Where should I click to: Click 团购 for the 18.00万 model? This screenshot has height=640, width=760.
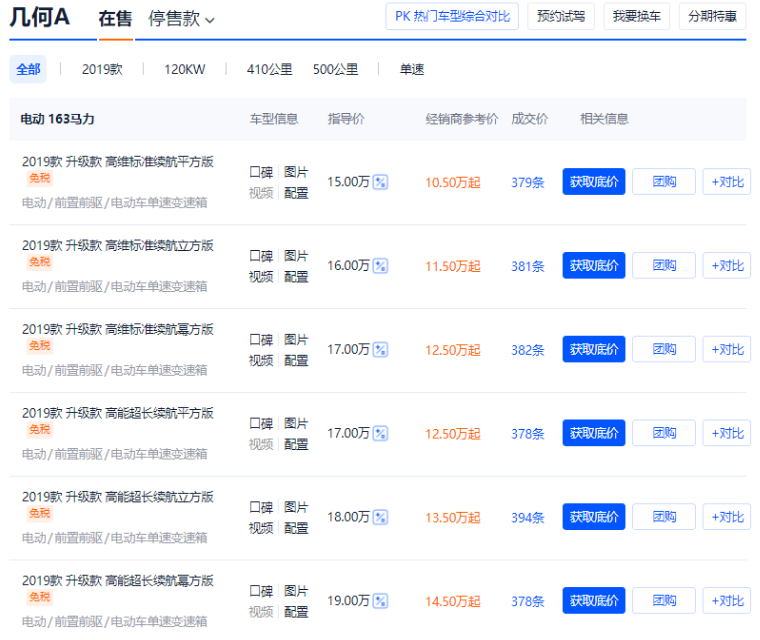click(x=664, y=517)
